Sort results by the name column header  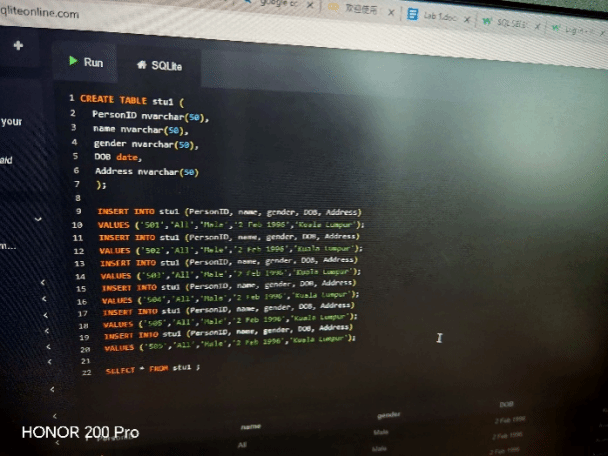pyautogui.click(x=250, y=426)
